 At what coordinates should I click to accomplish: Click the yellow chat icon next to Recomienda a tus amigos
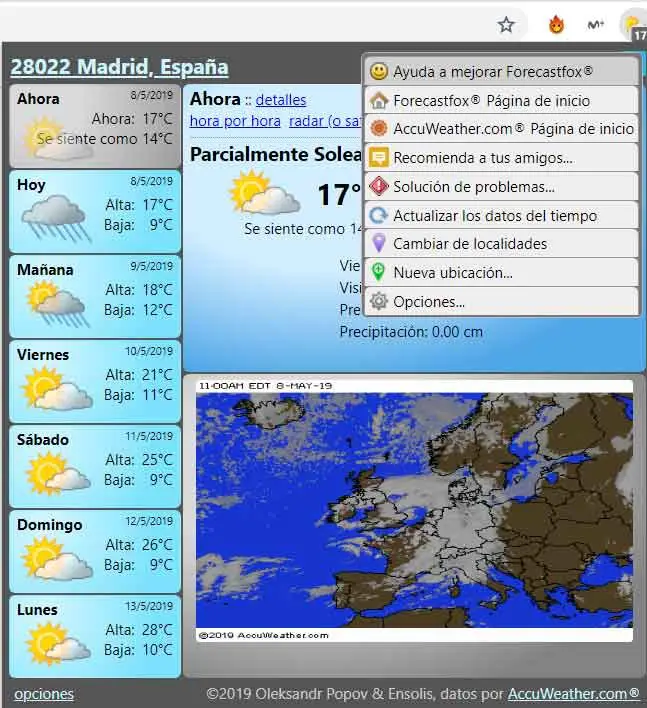pos(378,158)
